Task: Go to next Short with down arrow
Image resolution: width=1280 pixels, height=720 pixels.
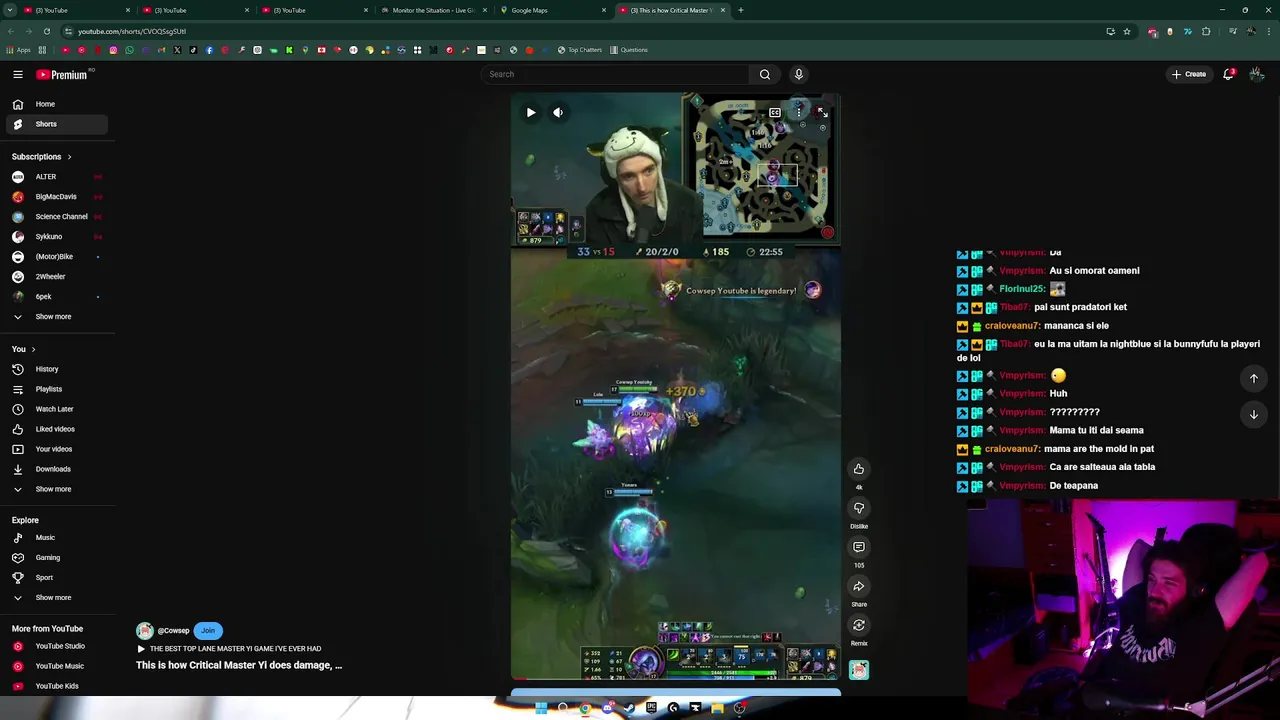Action: coord(1253,414)
